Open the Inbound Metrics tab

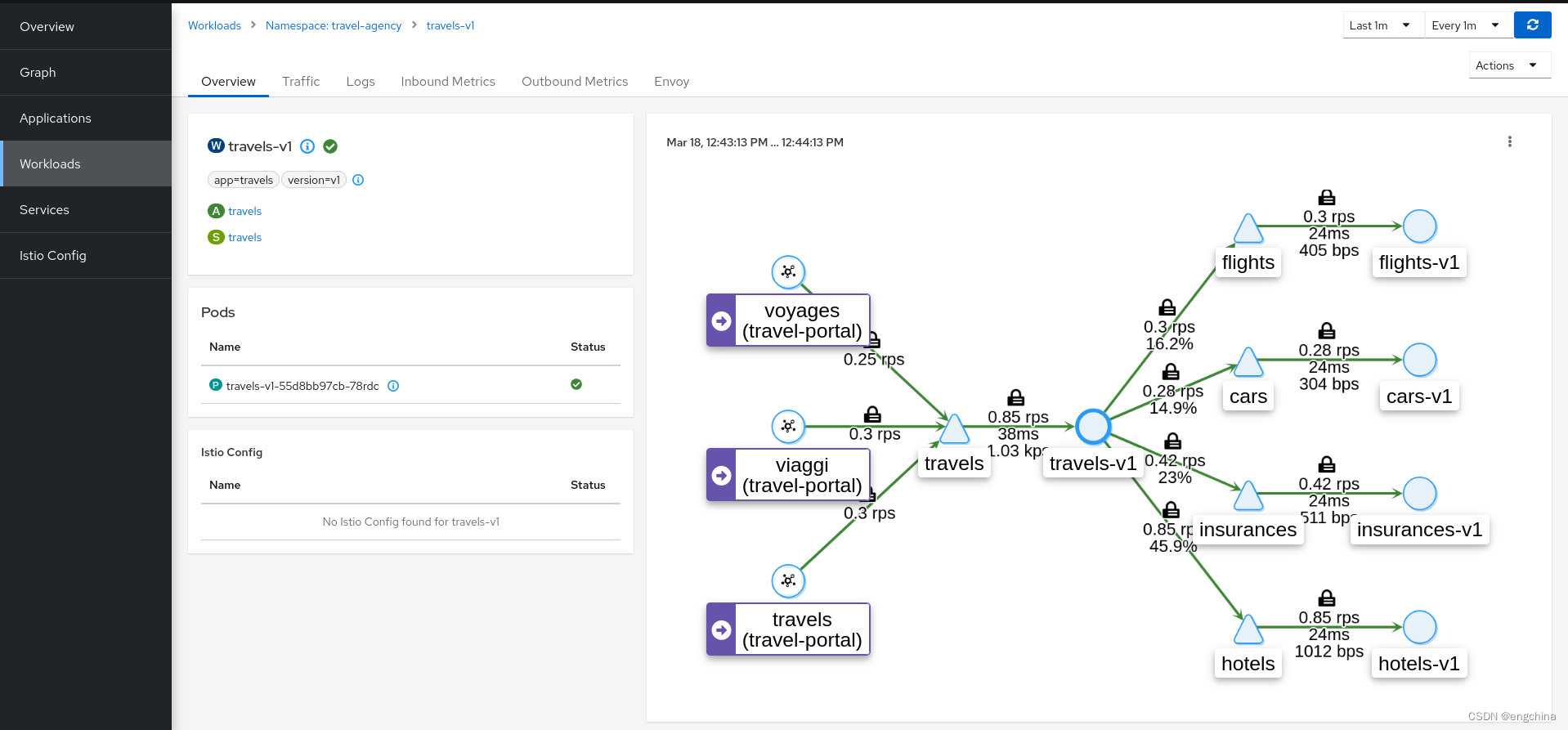[447, 82]
